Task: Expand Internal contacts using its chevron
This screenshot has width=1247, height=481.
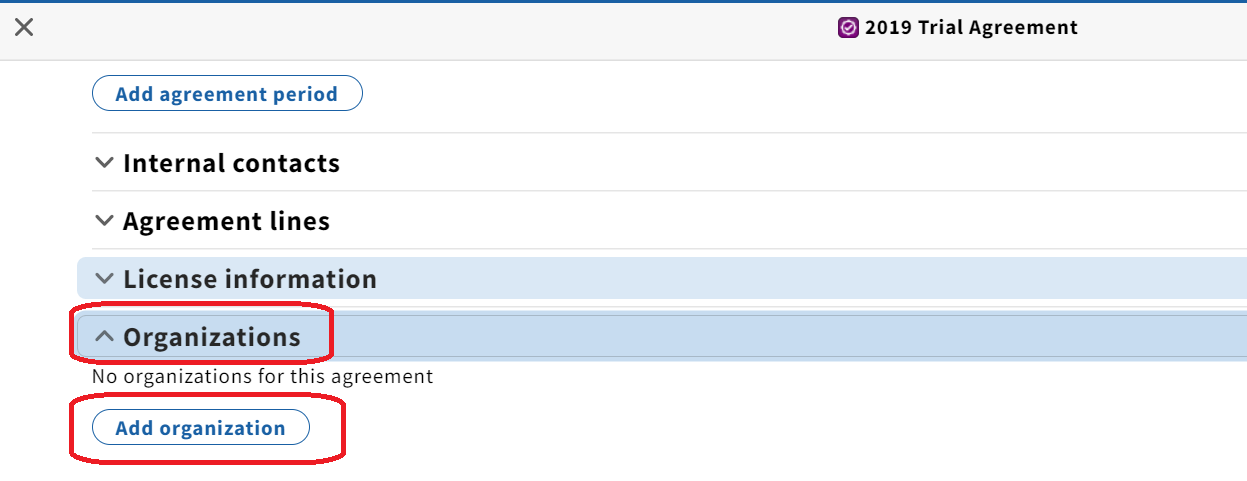Action: [x=104, y=163]
